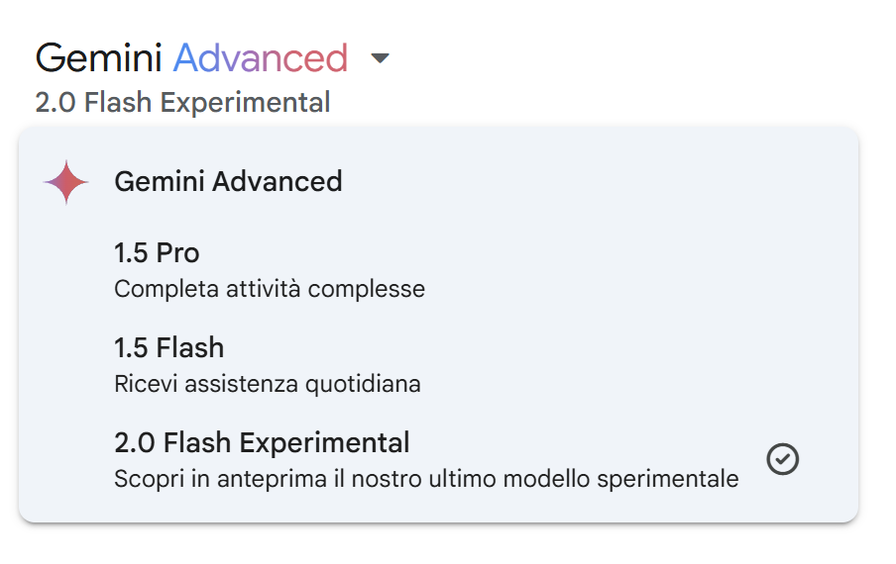The image size is (896, 564).
Task: Click "Ricevi assistenza quotidiana" description
Action: [267, 384]
